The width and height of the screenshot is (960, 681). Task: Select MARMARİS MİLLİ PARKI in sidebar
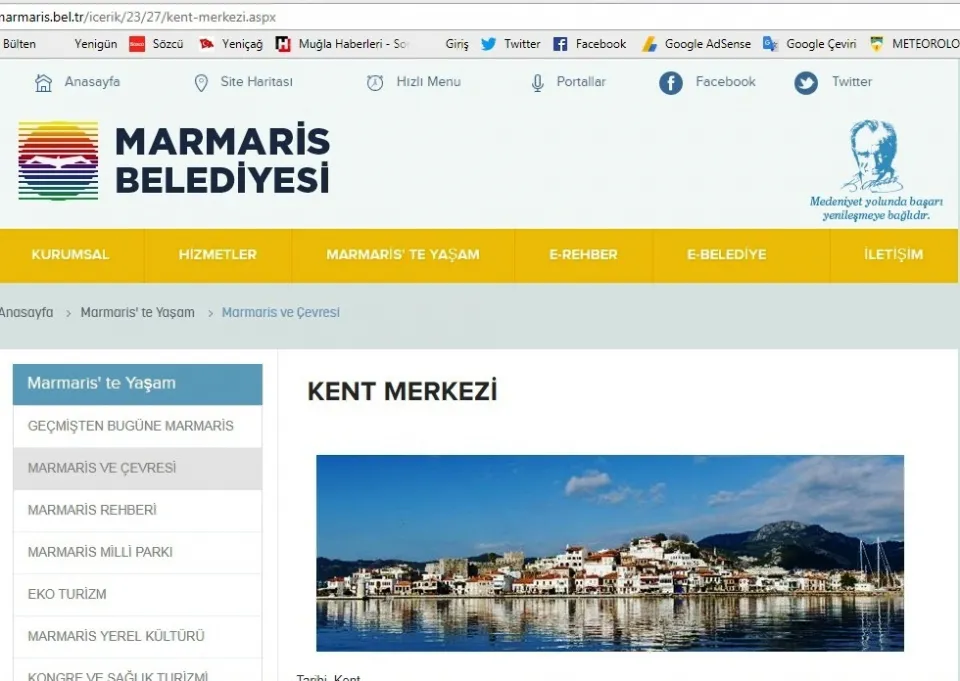tap(100, 552)
